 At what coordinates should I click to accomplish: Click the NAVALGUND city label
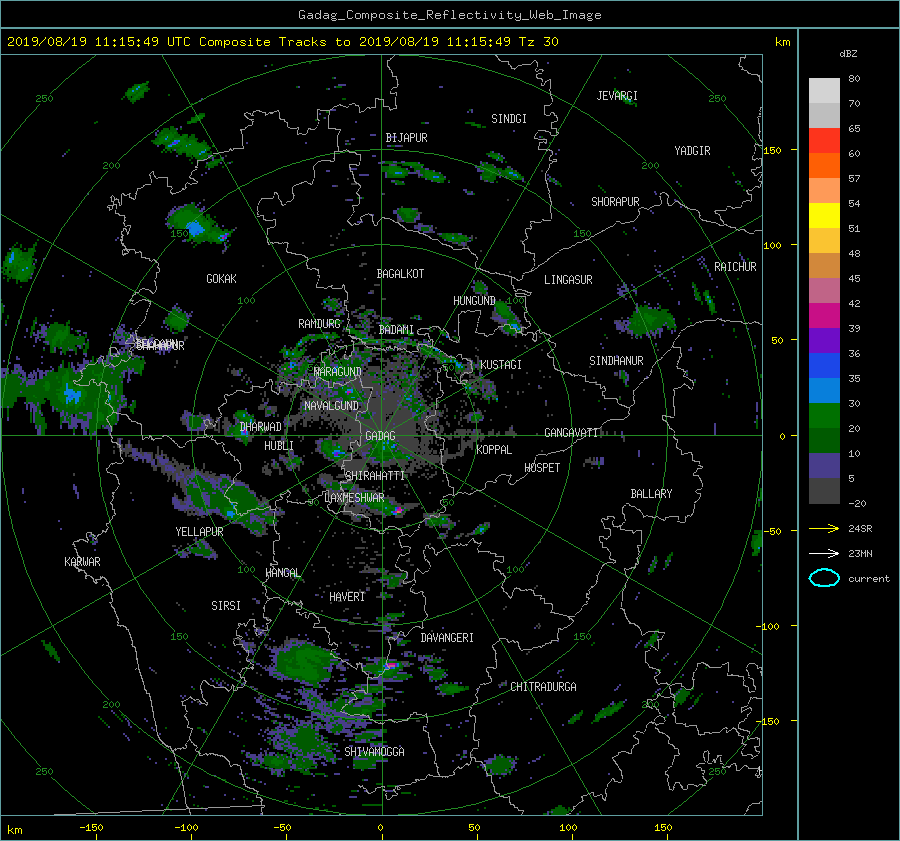click(331, 406)
